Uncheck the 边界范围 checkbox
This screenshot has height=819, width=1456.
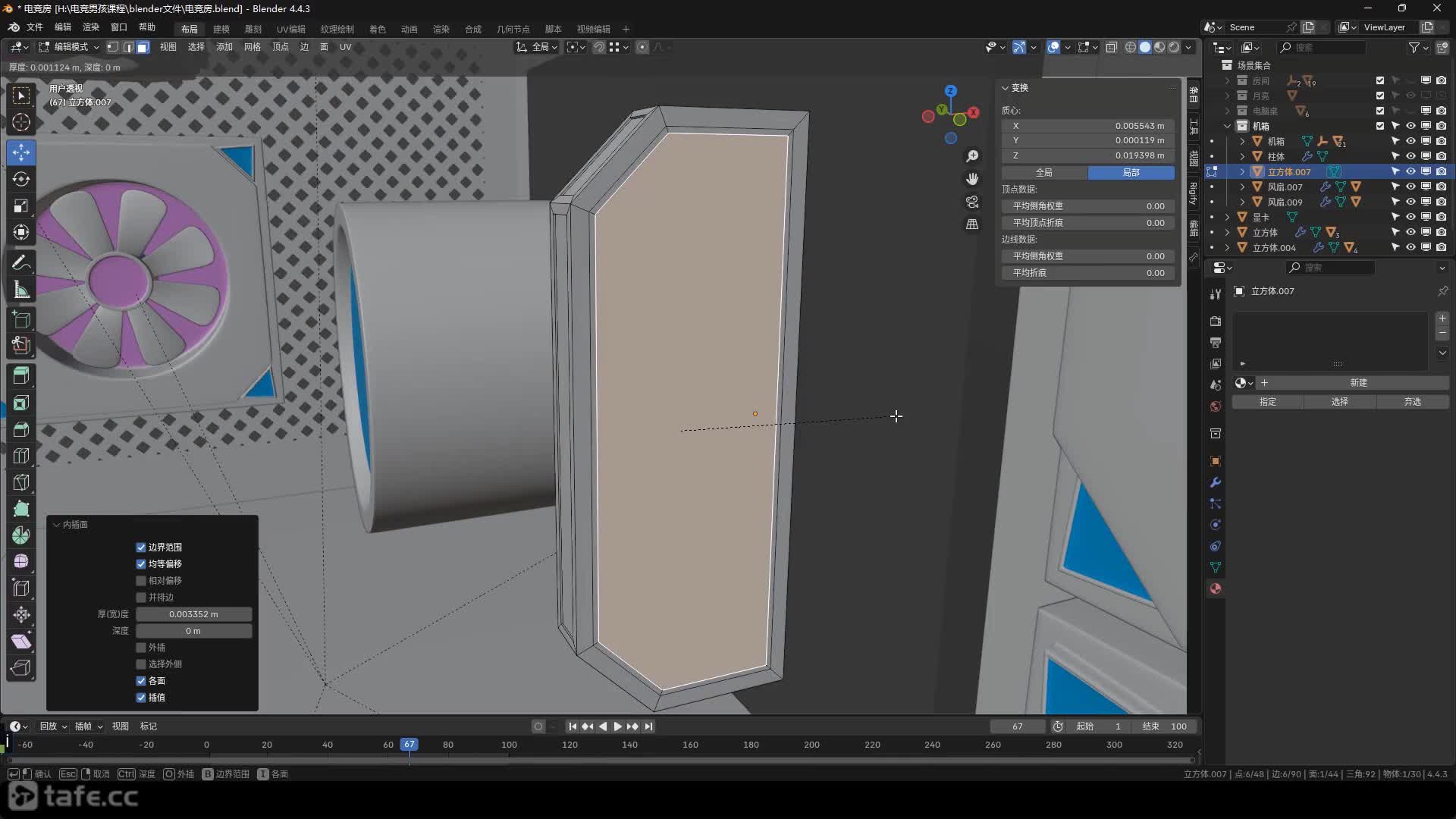click(141, 548)
